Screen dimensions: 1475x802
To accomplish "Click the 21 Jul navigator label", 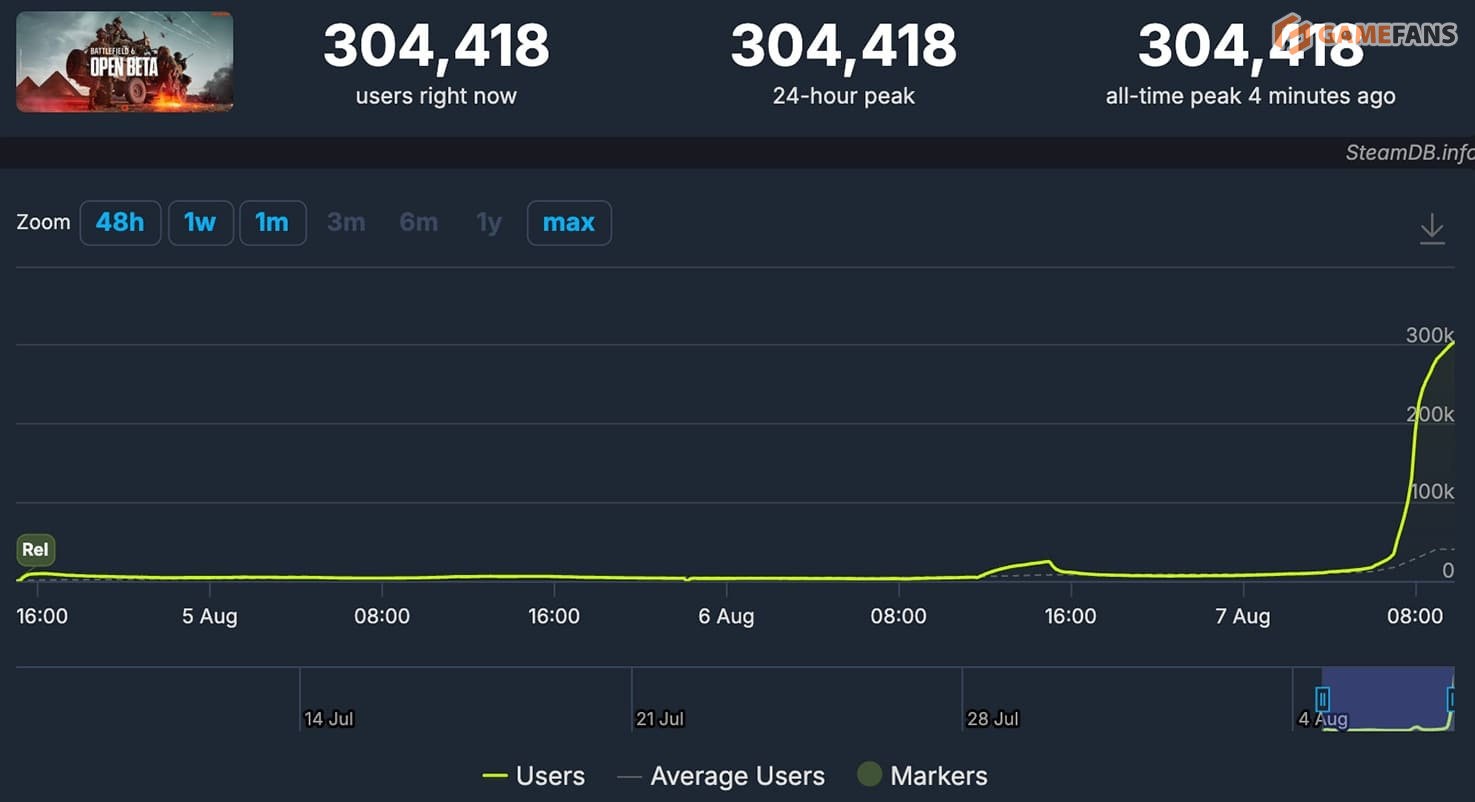I will (660, 719).
